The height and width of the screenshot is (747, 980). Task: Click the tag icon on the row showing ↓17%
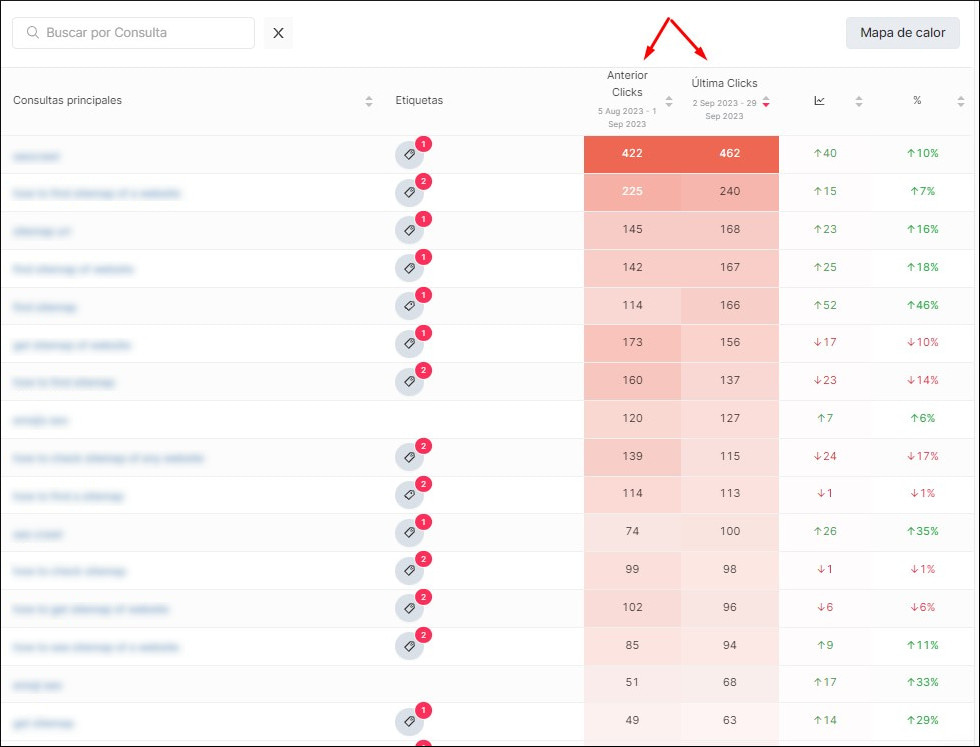click(x=410, y=458)
